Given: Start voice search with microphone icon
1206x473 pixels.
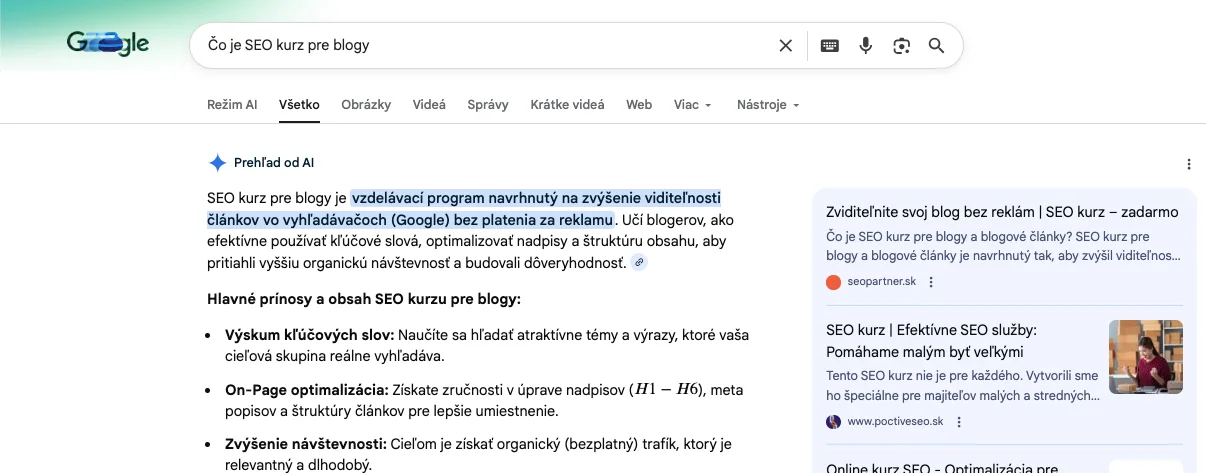Looking at the screenshot, I should (866, 45).
